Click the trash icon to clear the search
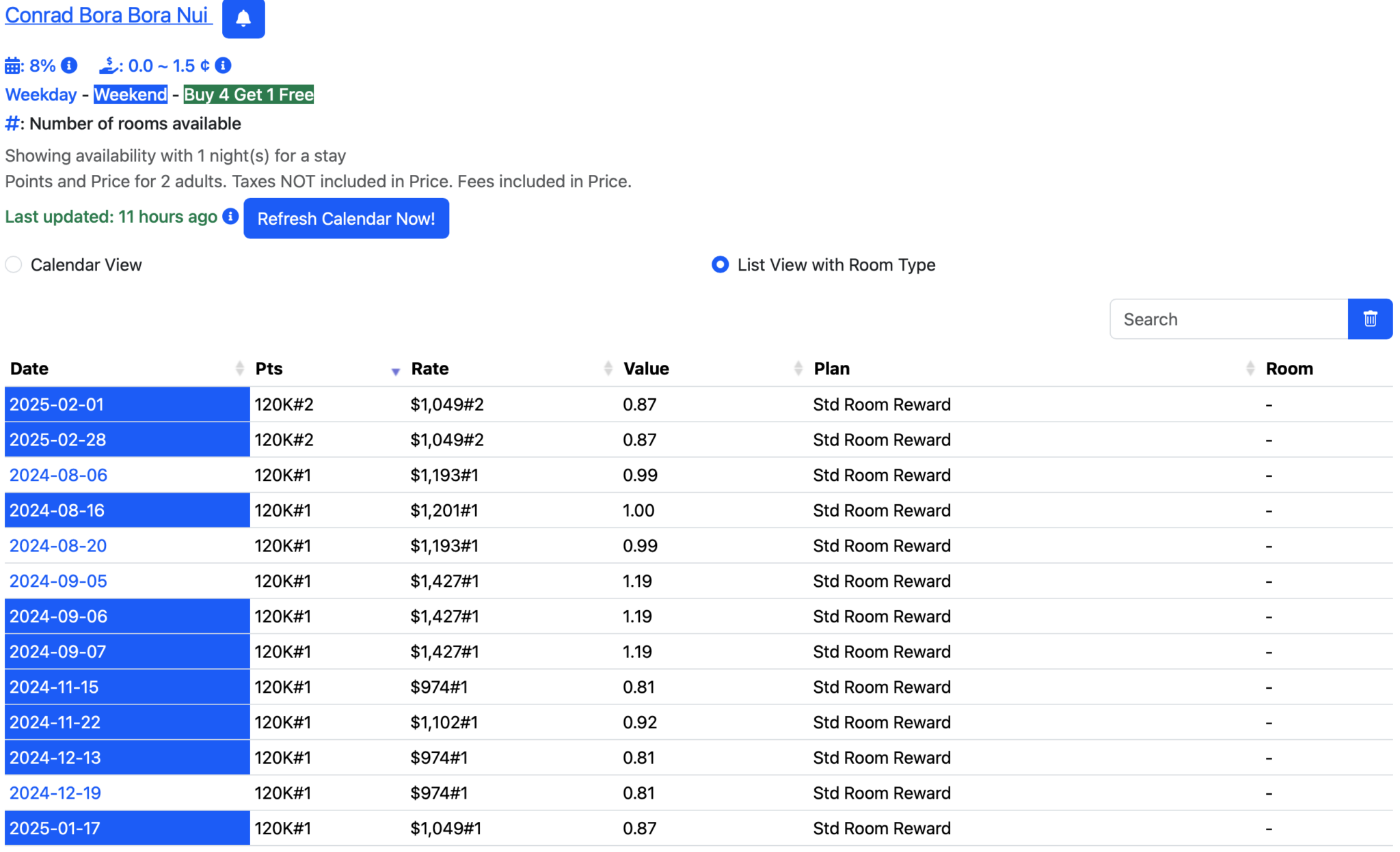Image resolution: width=1400 pixels, height=852 pixels. pos(1370,318)
